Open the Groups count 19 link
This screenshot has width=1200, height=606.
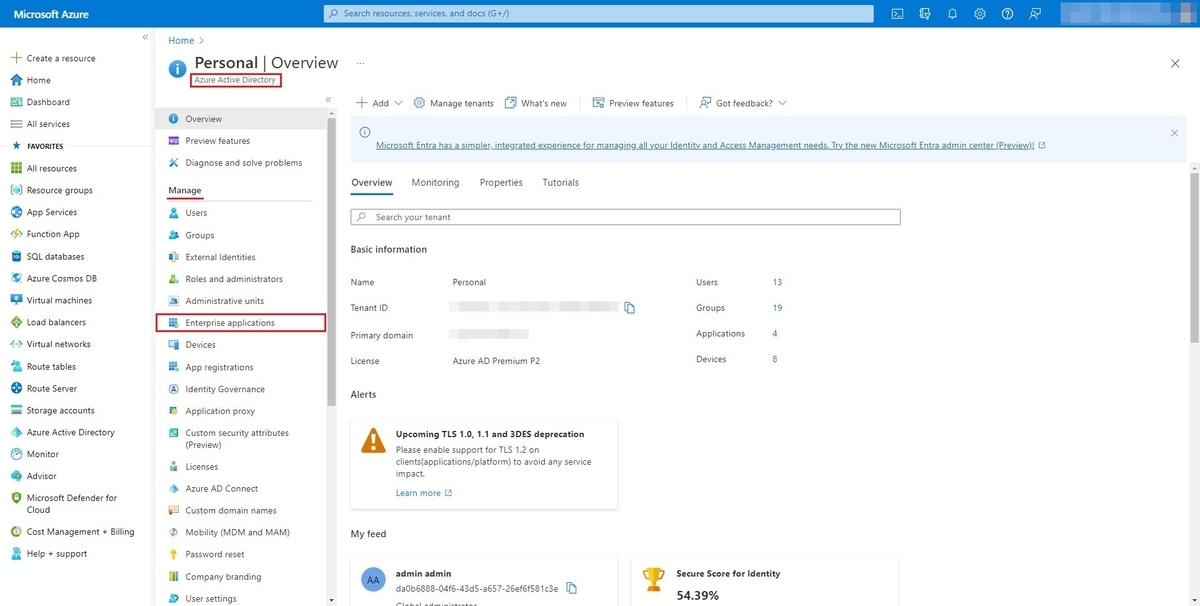(777, 308)
